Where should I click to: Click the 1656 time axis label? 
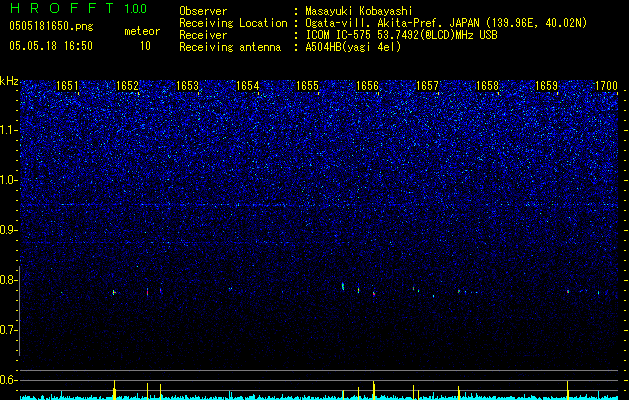point(367,86)
